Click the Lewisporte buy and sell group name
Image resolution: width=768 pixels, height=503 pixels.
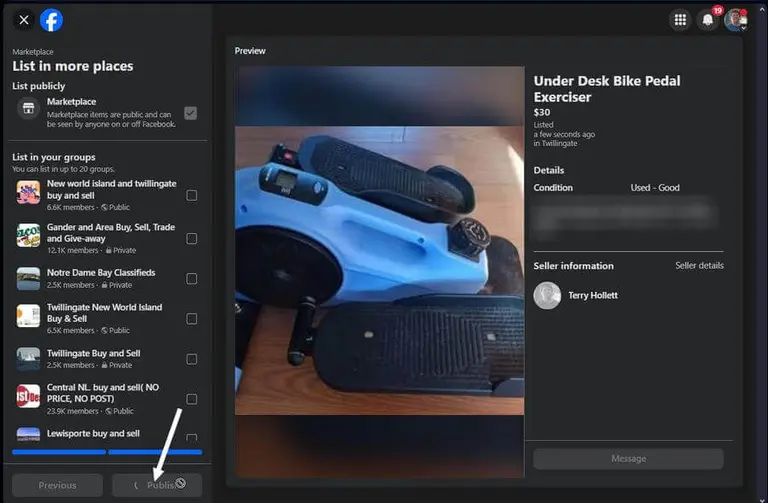coord(93,433)
